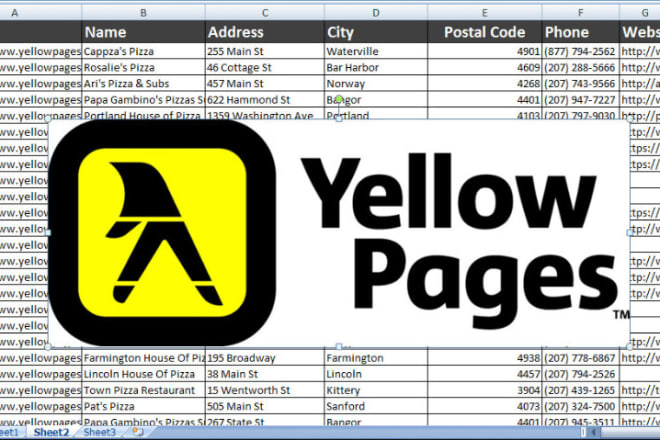Select postal code 4073 cell

tap(484, 406)
